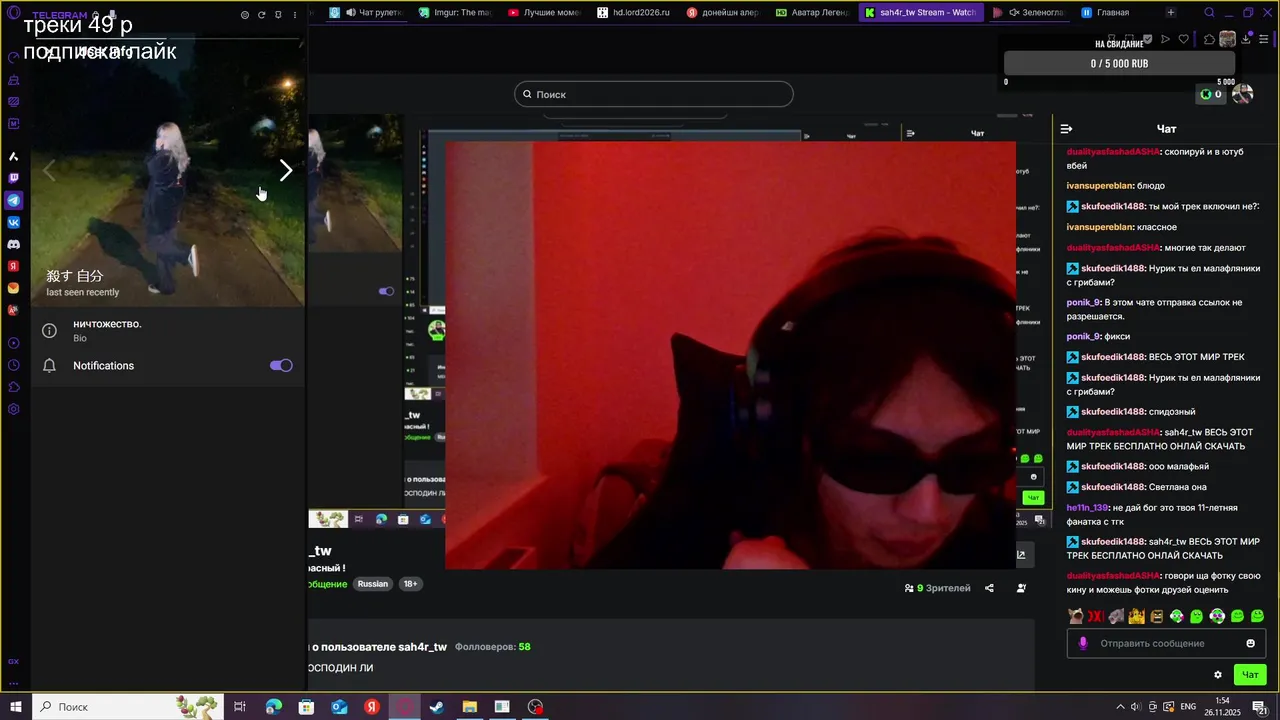
Task: Show previous Telegram profile photo
Action: (x=48, y=171)
